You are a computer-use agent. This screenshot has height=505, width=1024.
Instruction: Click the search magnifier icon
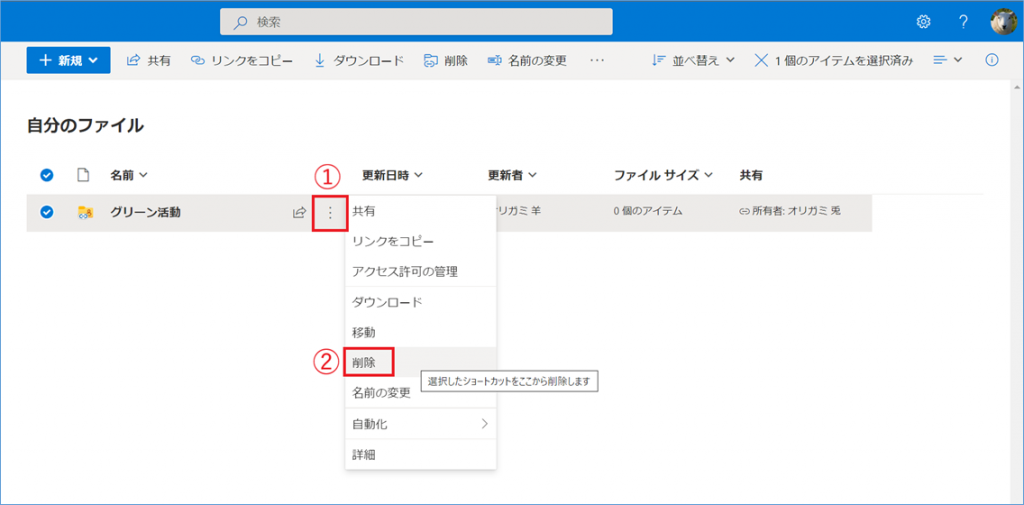[241, 22]
